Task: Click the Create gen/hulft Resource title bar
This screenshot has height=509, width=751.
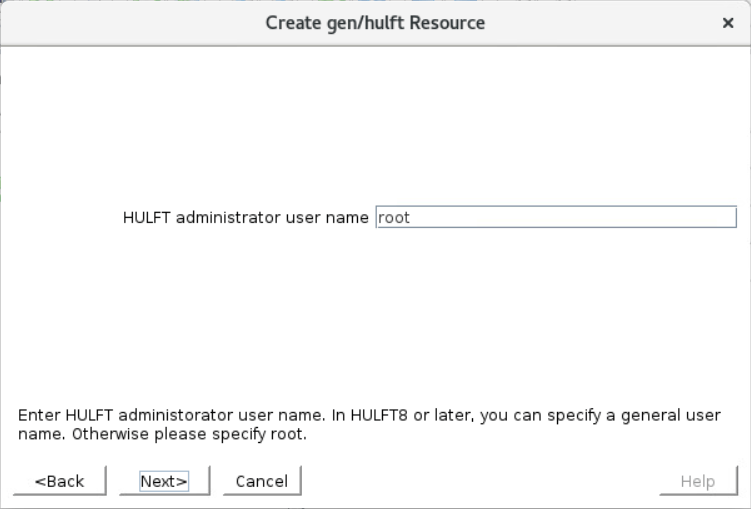Action: click(375, 23)
